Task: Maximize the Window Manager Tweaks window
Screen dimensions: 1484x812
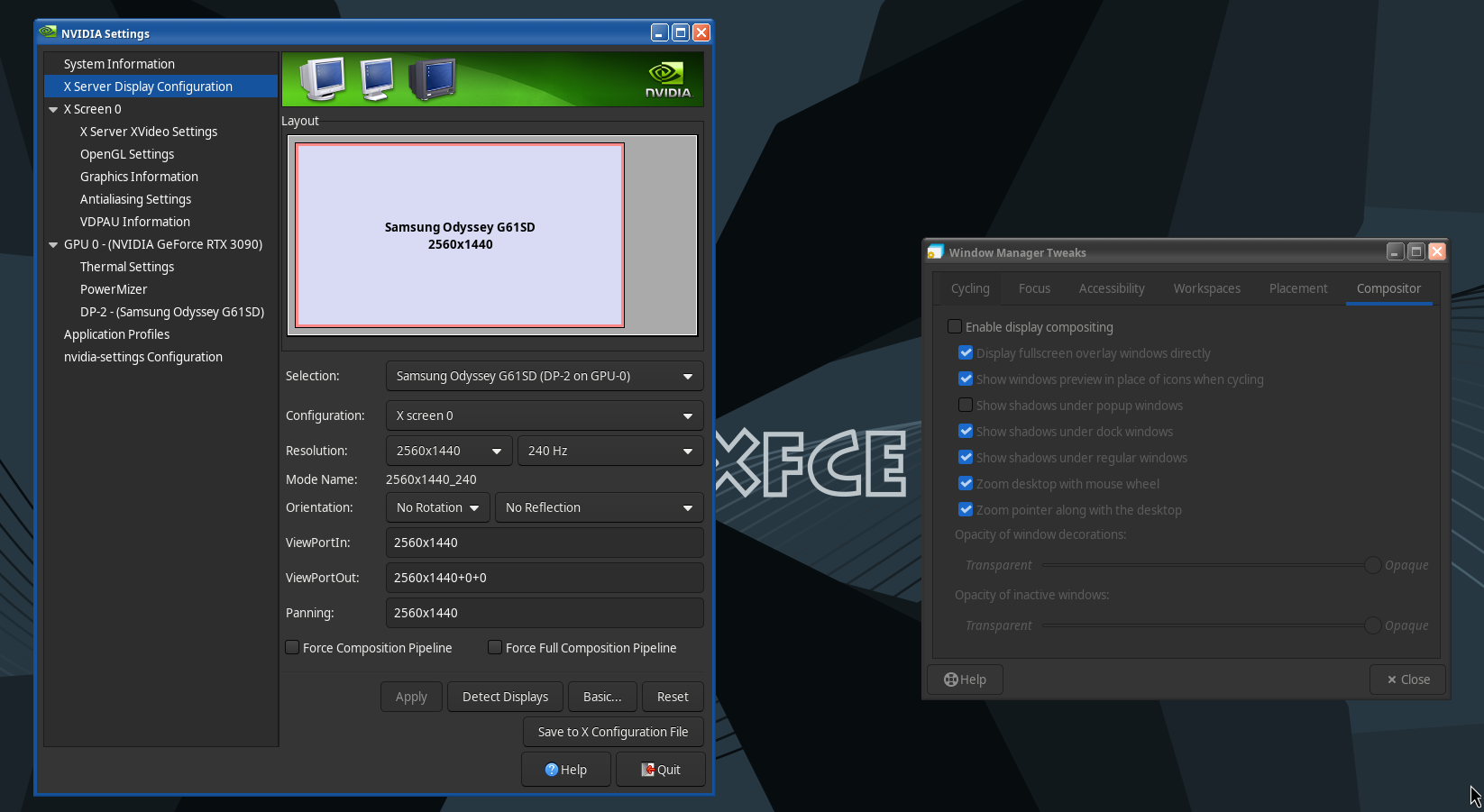Action: pos(1416,251)
